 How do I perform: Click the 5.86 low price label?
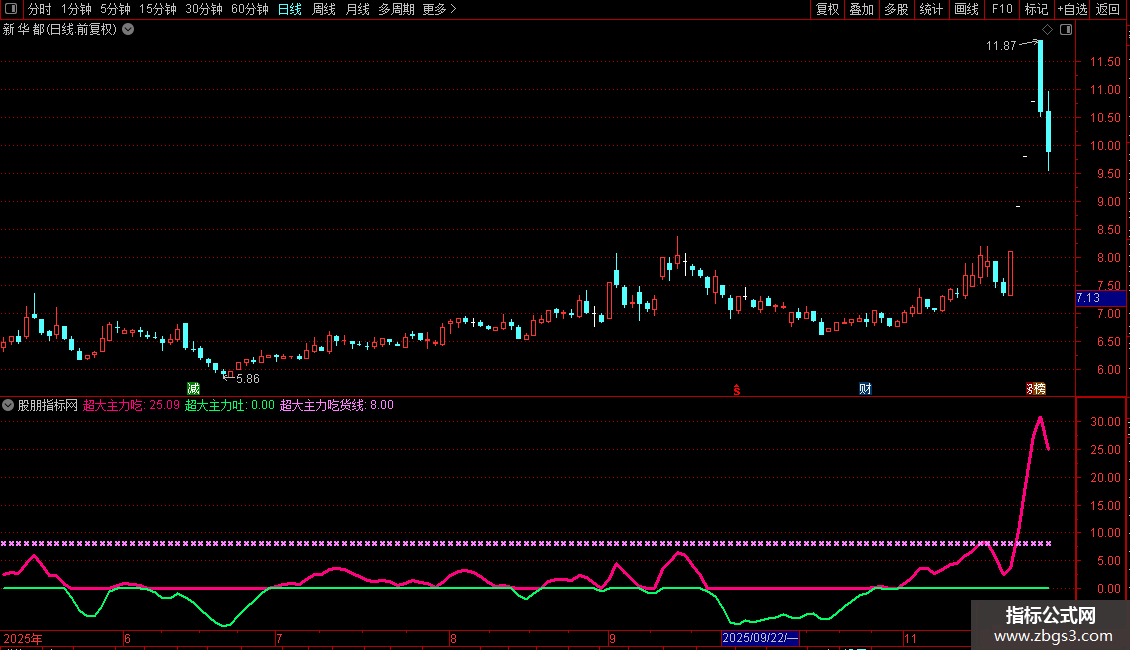(x=248, y=379)
